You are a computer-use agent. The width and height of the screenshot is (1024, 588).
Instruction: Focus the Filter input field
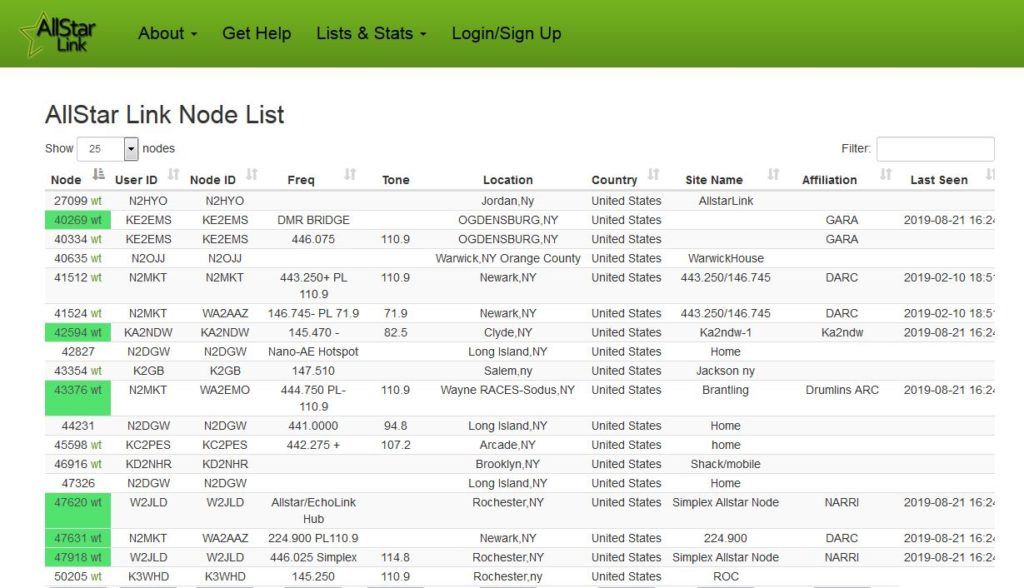(935, 149)
